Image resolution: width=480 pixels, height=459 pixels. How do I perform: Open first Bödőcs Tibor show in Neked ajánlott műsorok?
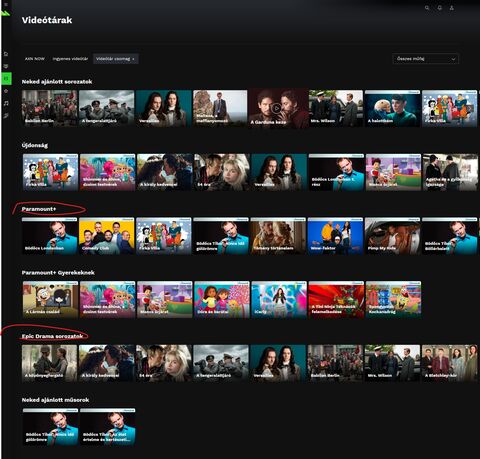[50, 427]
